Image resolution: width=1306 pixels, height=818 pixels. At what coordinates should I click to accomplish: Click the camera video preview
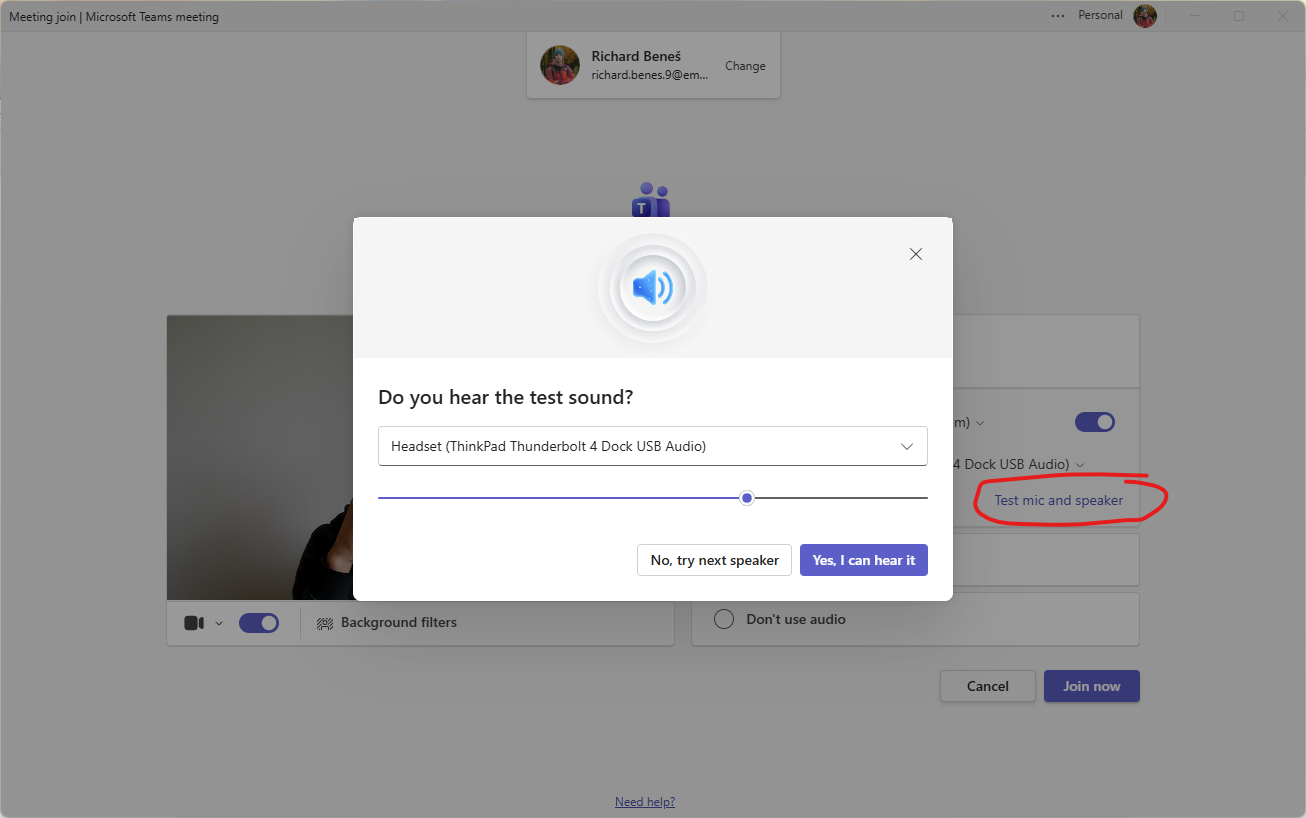point(260,458)
